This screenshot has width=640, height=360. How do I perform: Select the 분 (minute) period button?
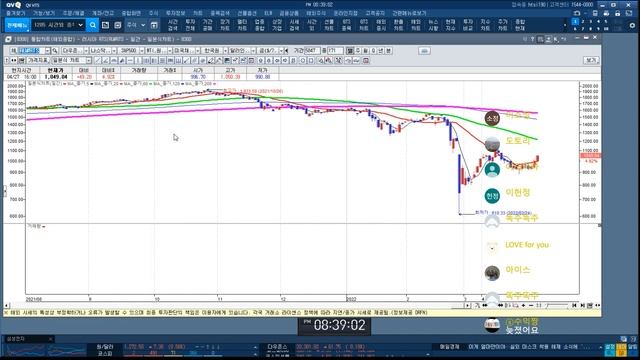[x=389, y=51]
